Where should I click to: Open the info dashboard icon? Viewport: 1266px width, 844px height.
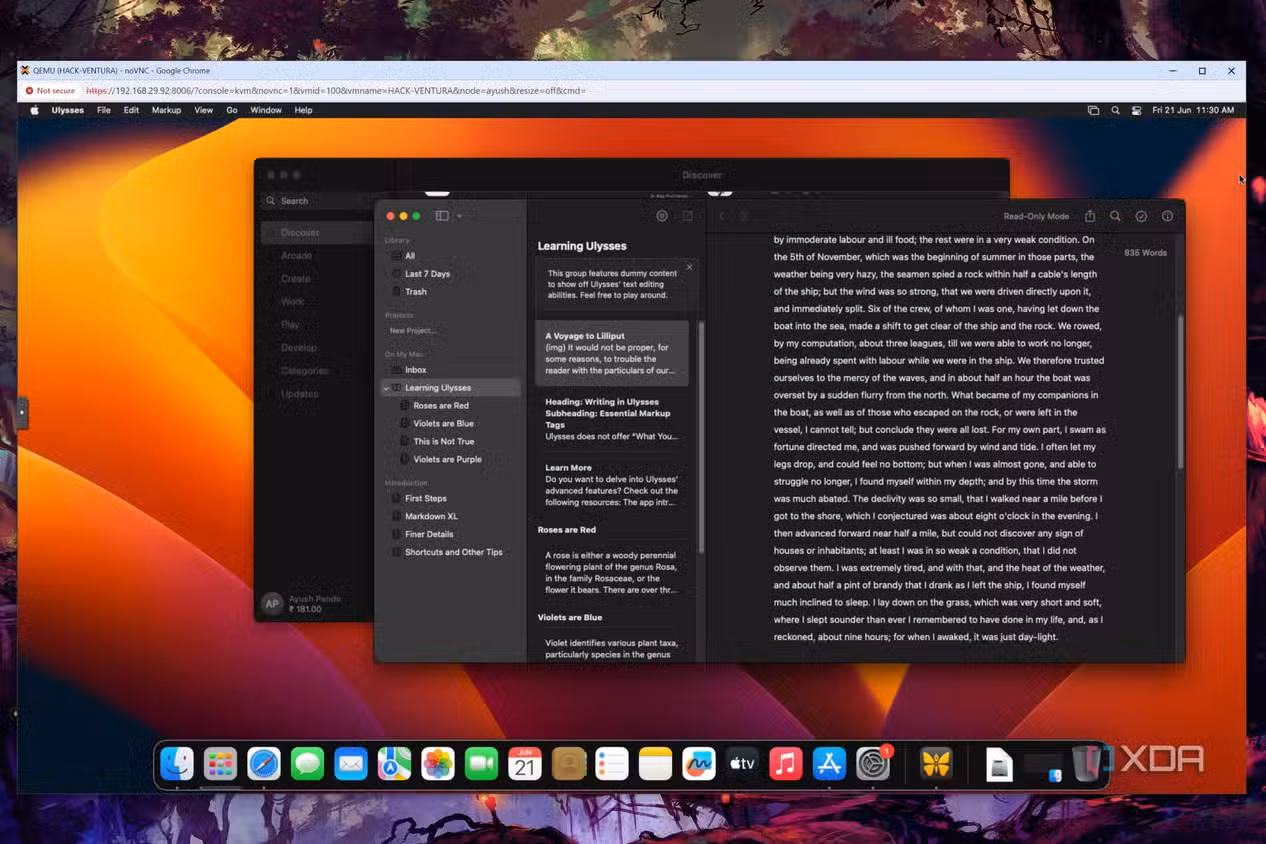click(1167, 216)
